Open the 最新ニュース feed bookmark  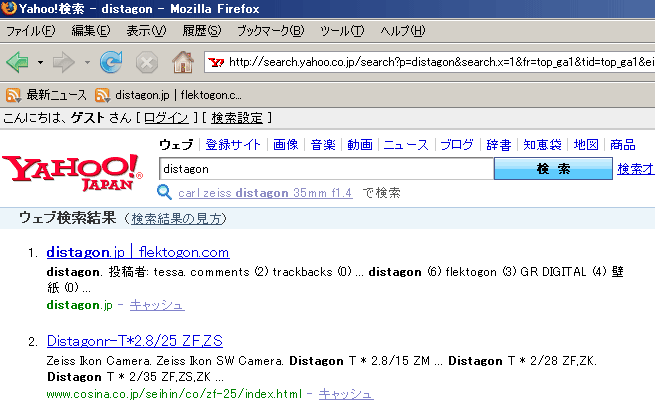46,95
